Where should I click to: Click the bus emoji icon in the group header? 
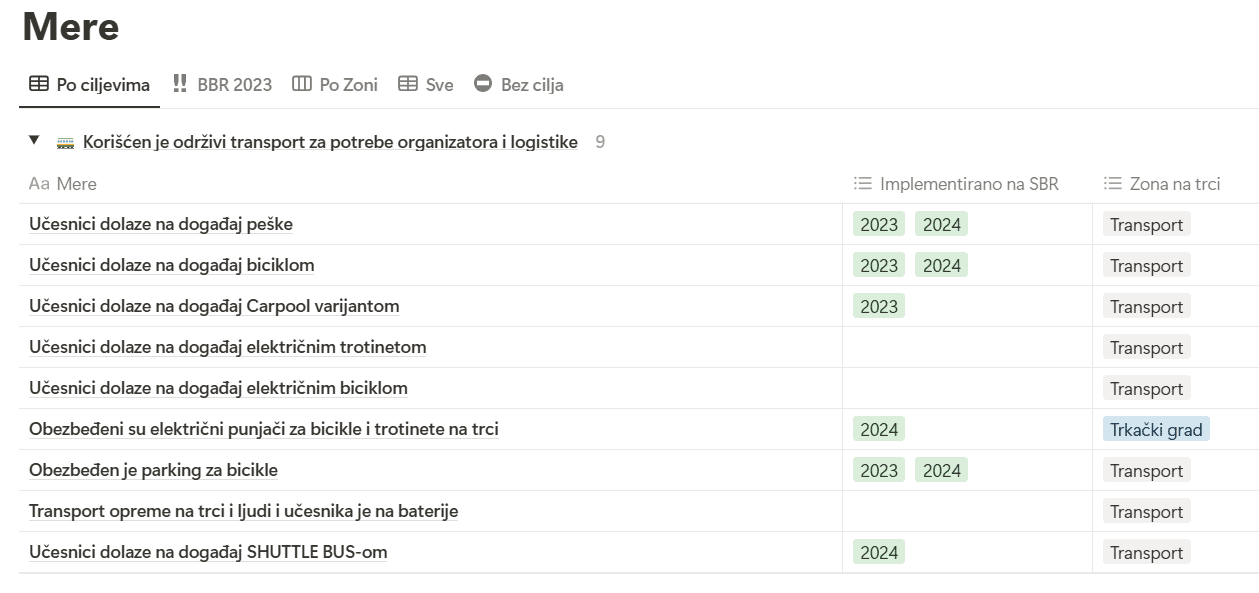click(x=66, y=142)
